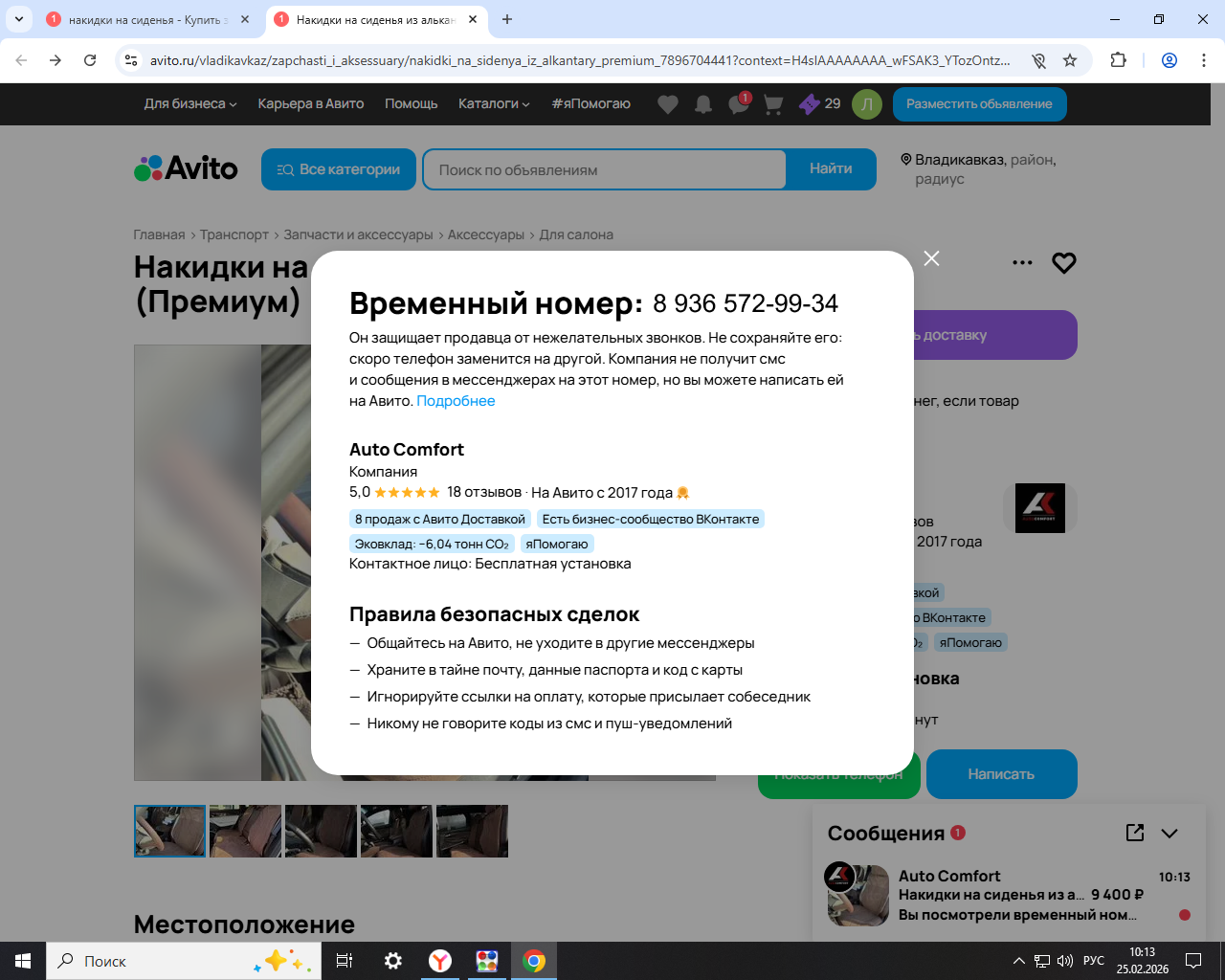1225x980 pixels.
Task: Change location Владикавказ selector
Action: 978,169
